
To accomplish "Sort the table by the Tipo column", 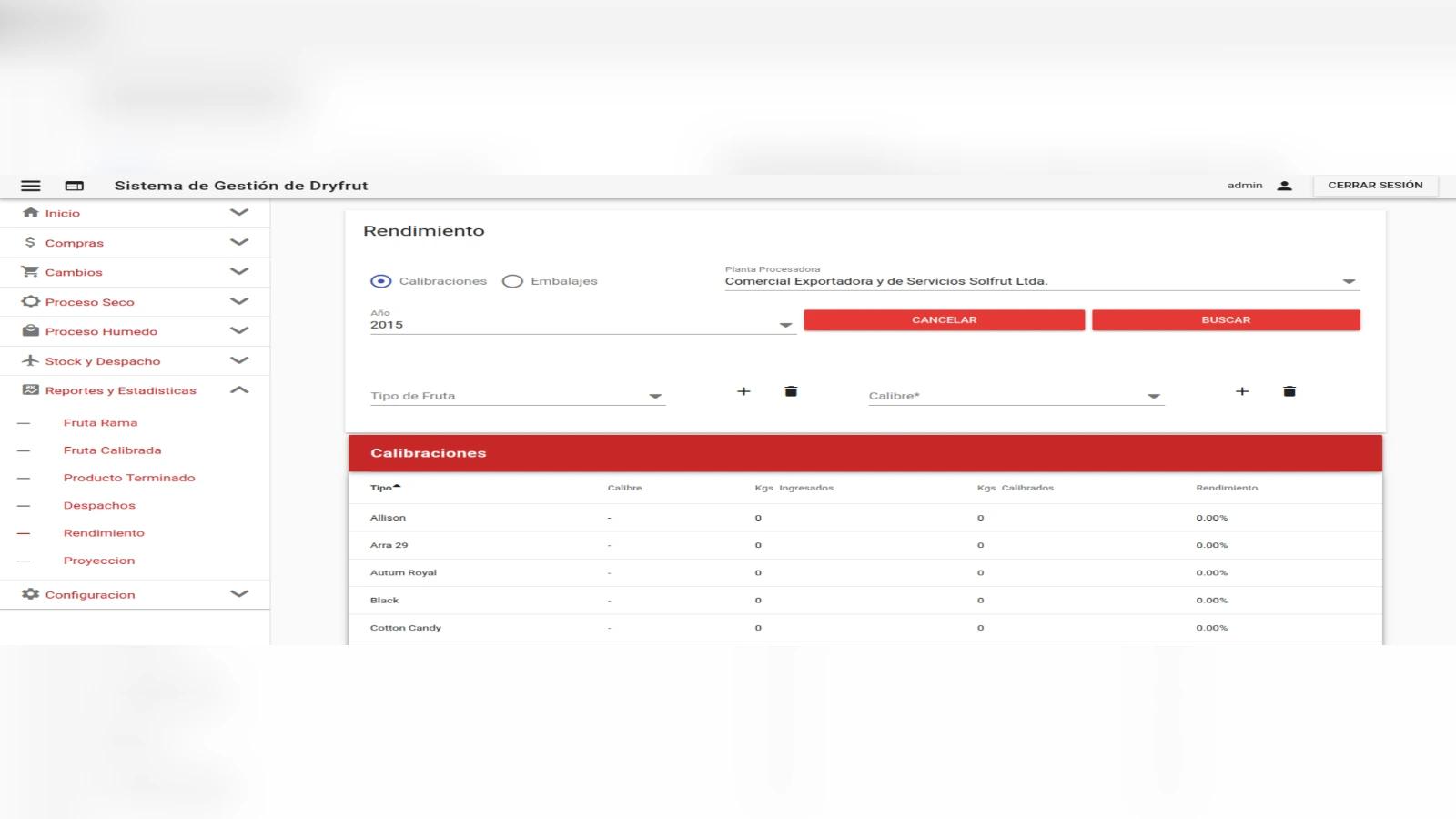I will 383,487.
